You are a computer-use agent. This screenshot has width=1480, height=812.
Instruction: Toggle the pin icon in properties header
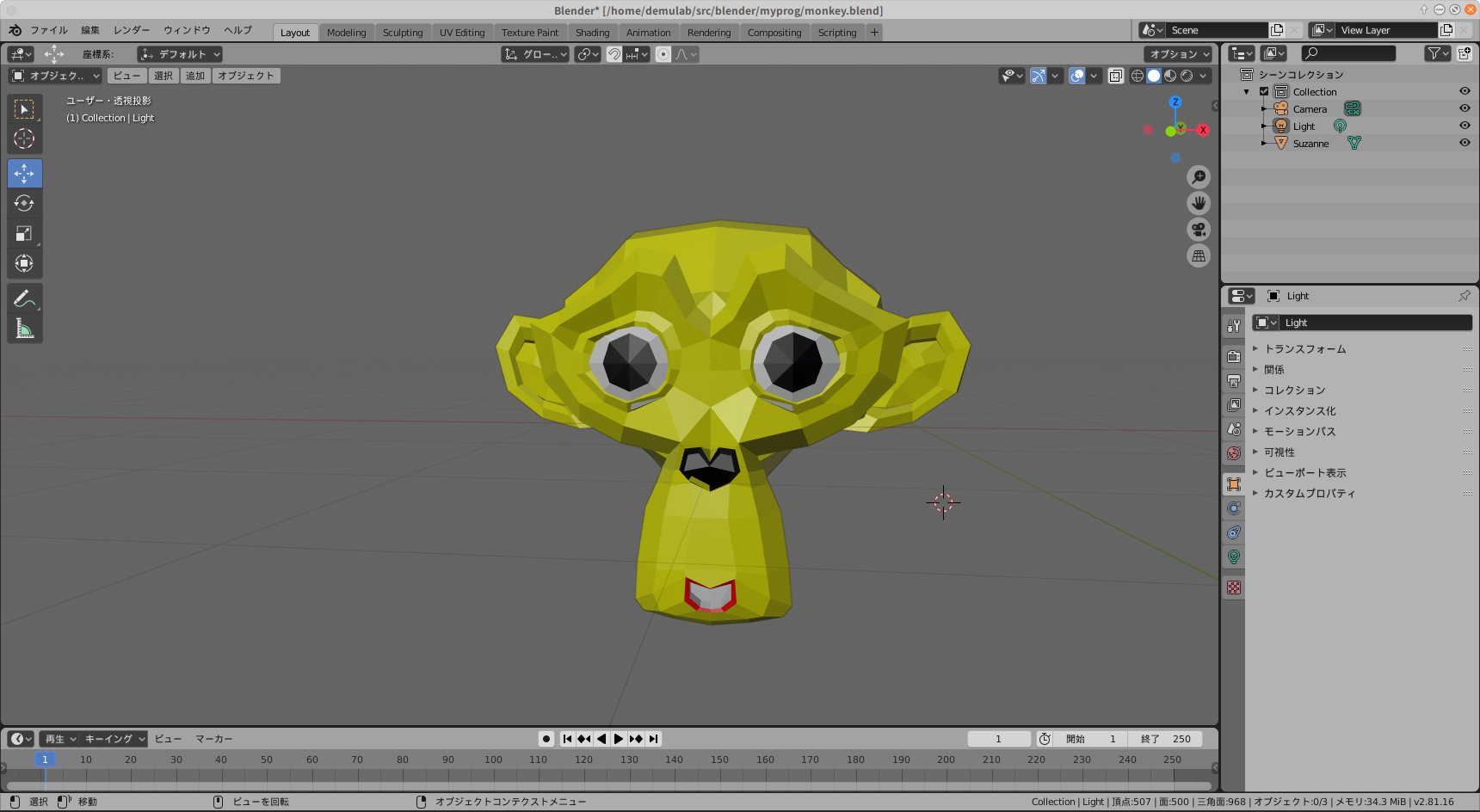[x=1465, y=296]
